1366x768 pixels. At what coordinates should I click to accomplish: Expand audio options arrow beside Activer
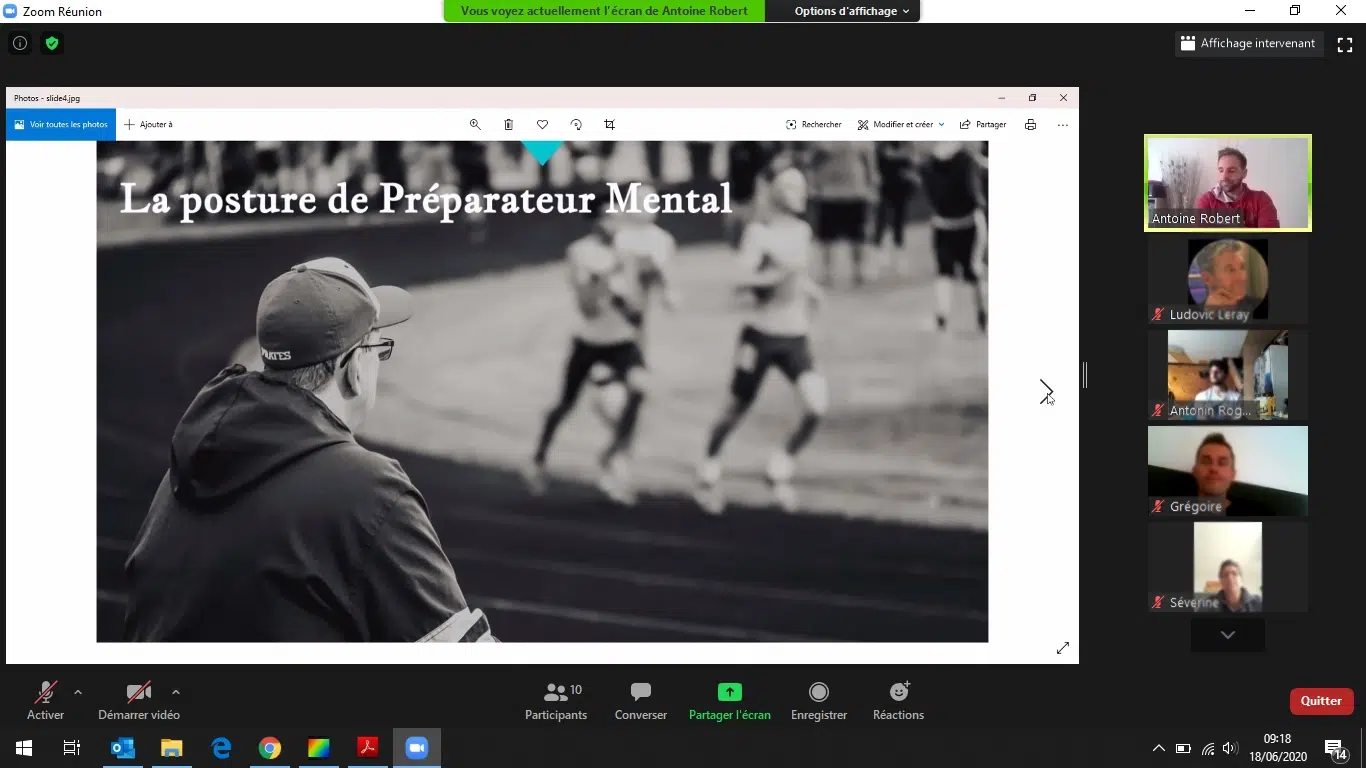tap(78, 692)
